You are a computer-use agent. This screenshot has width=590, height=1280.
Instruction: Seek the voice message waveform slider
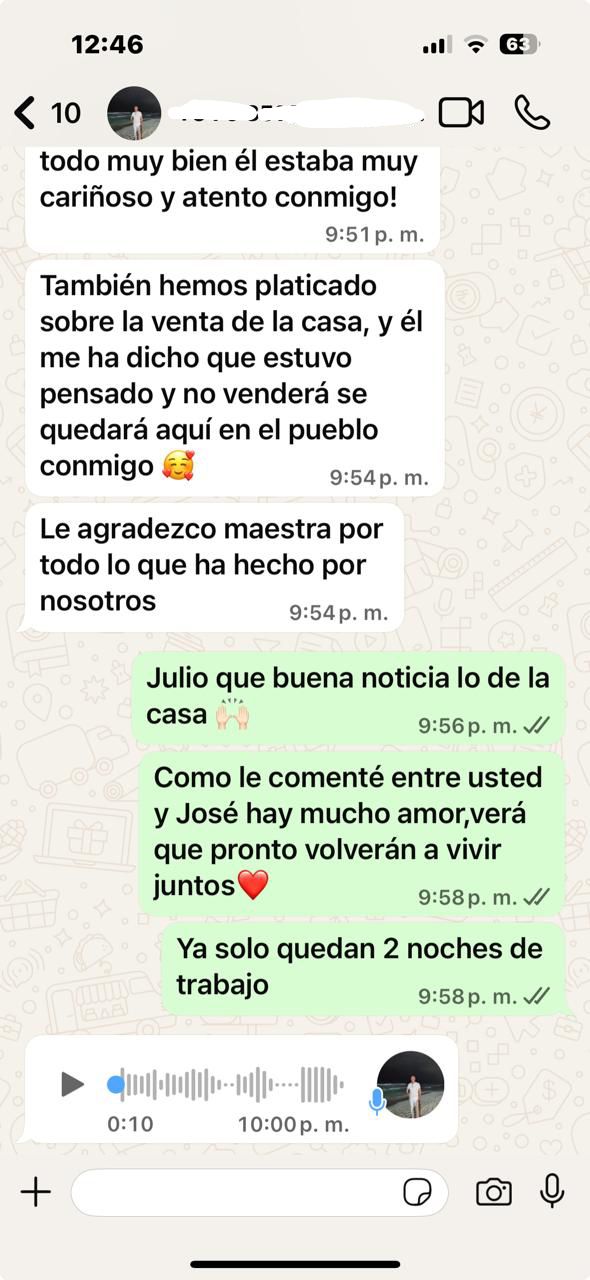227,1084
